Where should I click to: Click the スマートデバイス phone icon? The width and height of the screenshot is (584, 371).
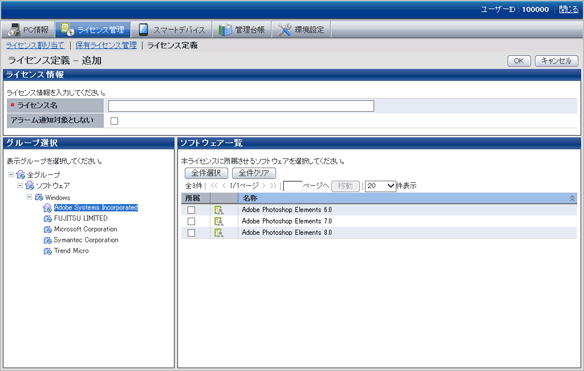click(x=143, y=29)
